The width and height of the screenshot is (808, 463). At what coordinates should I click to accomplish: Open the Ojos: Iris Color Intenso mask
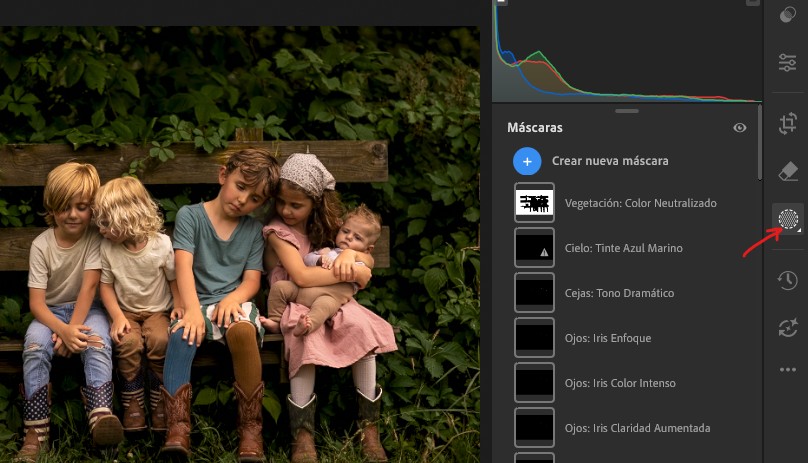(x=620, y=383)
